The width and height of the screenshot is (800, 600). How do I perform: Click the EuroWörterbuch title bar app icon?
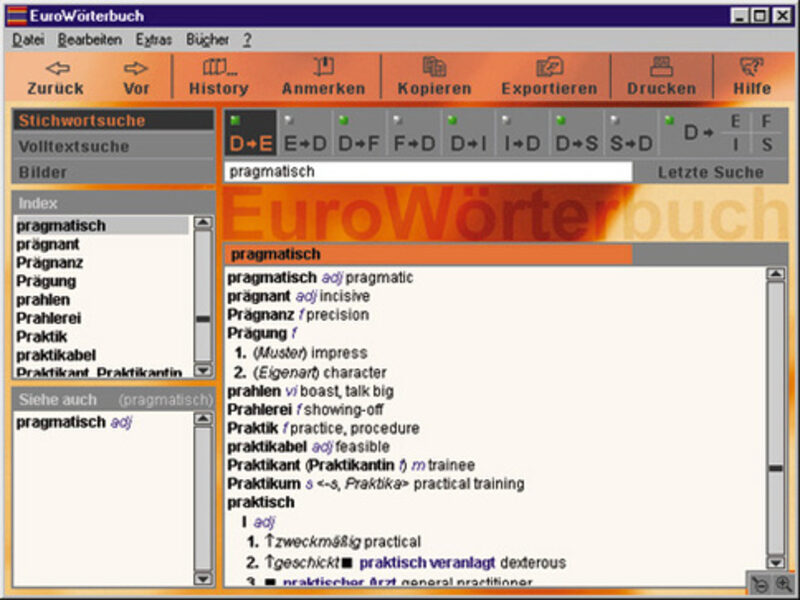[17, 16]
